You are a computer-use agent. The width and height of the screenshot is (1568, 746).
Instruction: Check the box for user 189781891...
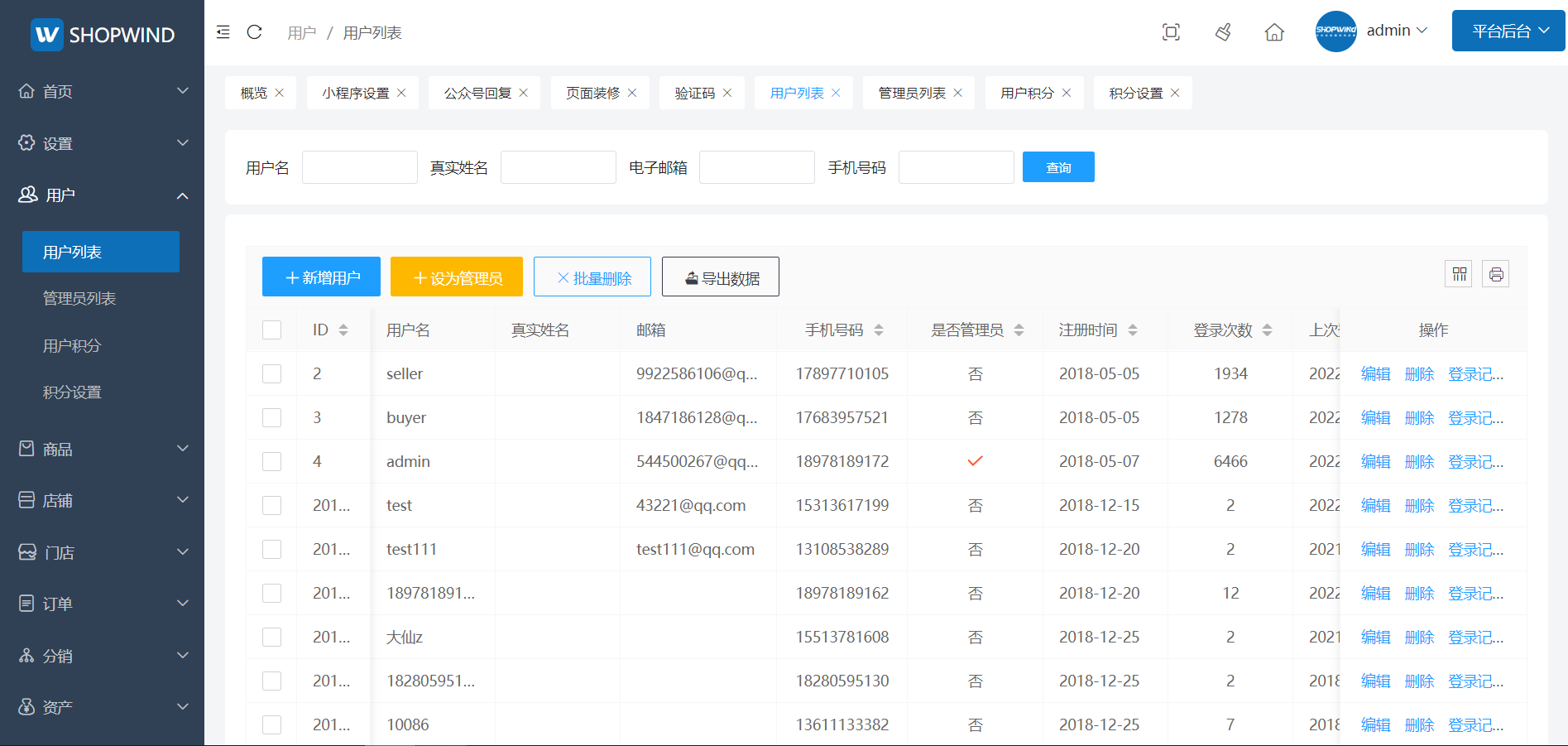(x=271, y=594)
